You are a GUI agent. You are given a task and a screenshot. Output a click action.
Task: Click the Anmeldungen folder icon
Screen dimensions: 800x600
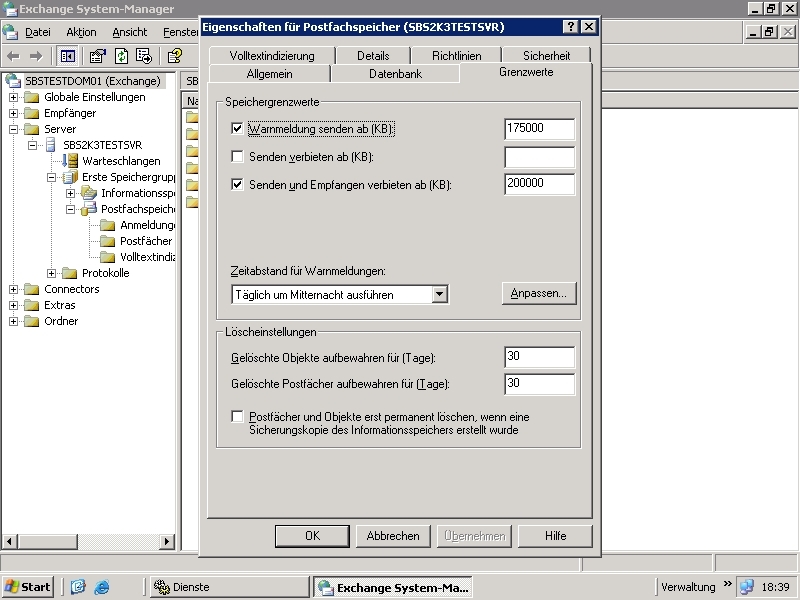[108, 225]
